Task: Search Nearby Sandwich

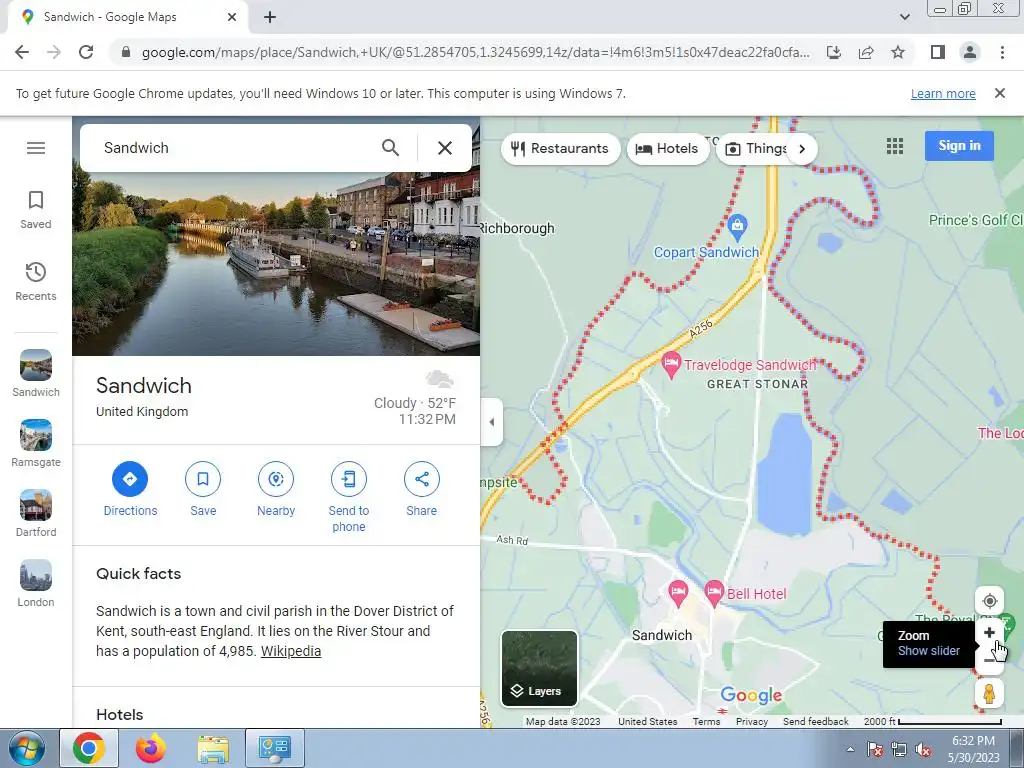Action: pyautogui.click(x=276, y=489)
